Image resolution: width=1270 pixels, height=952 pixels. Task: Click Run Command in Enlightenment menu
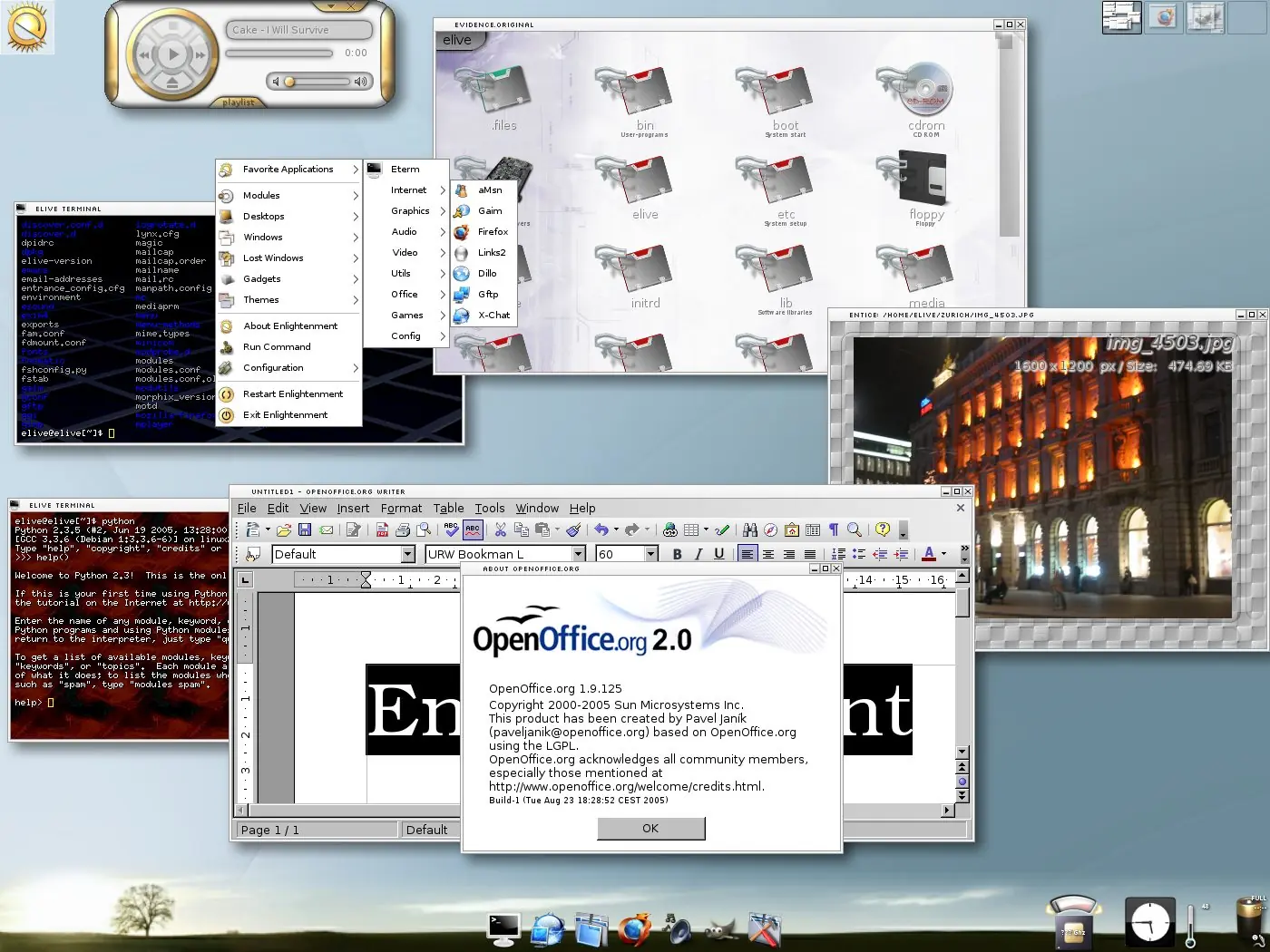(x=289, y=347)
